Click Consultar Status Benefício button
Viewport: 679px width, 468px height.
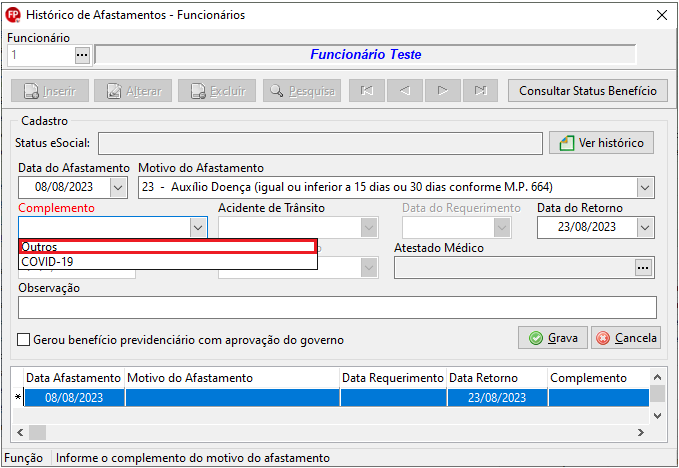point(587,90)
